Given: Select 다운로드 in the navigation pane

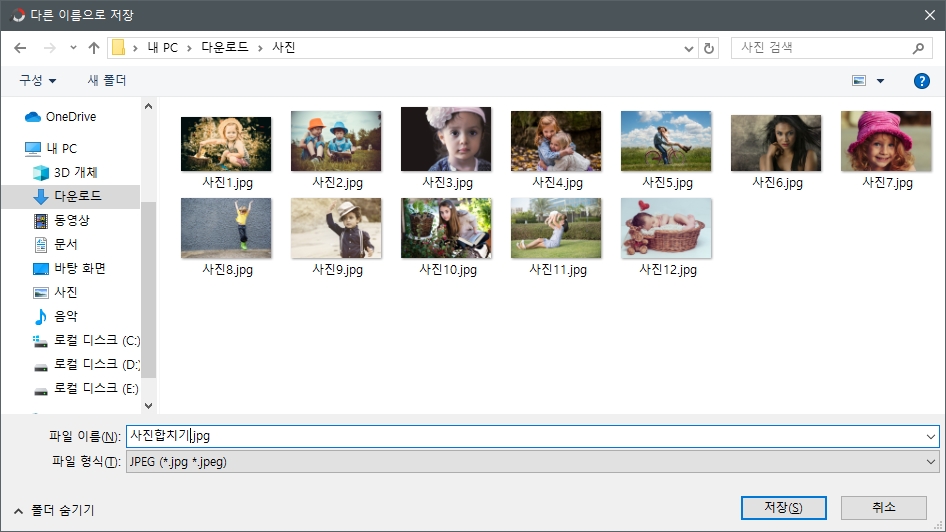Looking at the screenshot, I should [x=71, y=196].
